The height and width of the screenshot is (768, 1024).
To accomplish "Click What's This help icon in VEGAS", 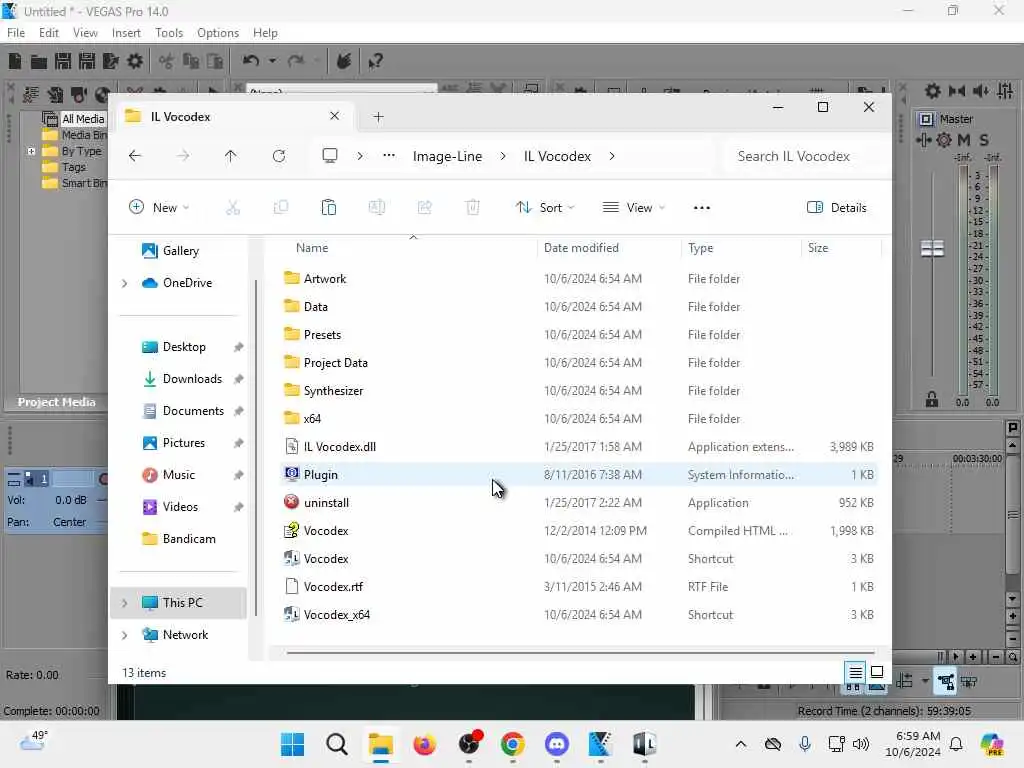I will coord(375,61).
